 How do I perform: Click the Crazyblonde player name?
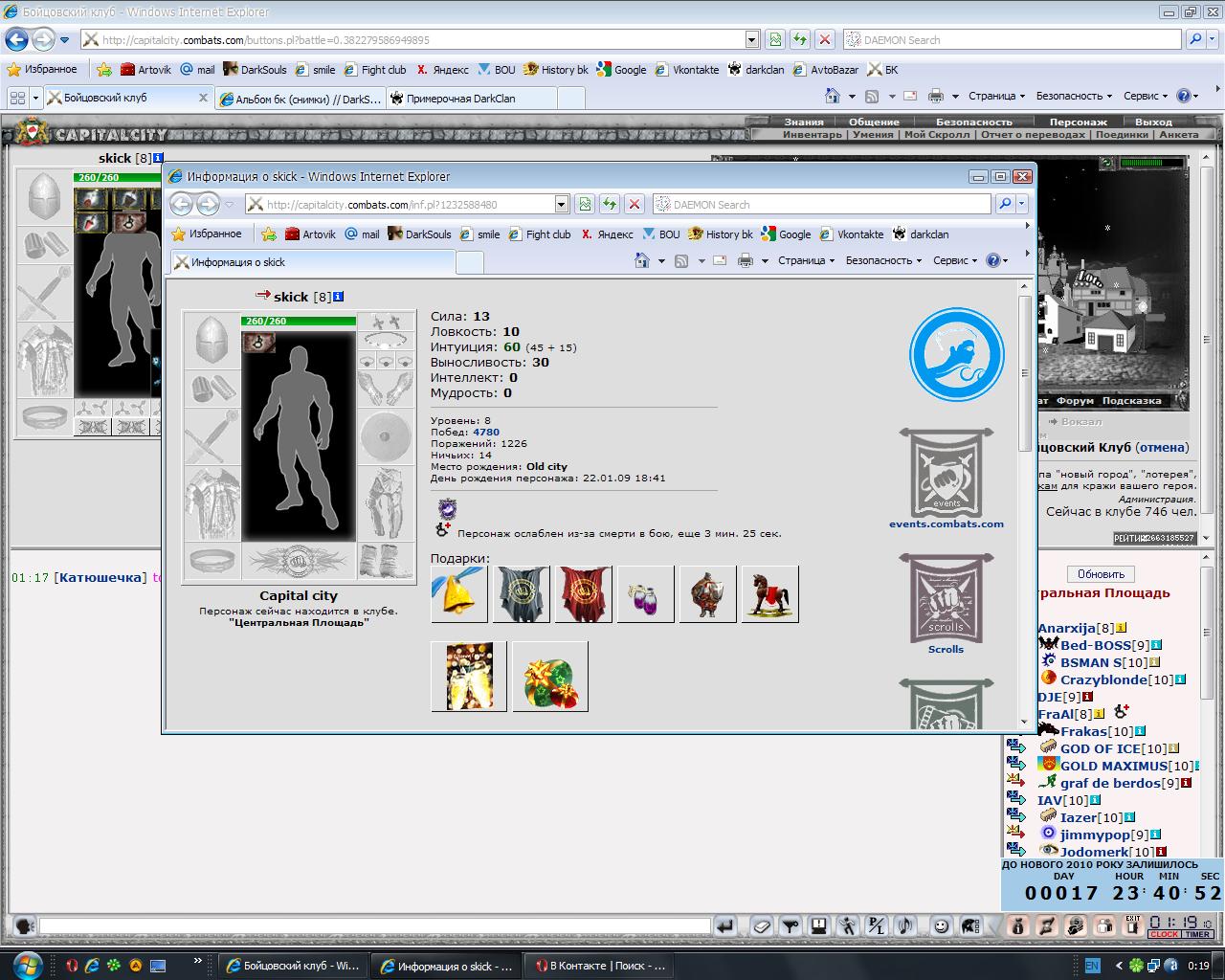1103,679
